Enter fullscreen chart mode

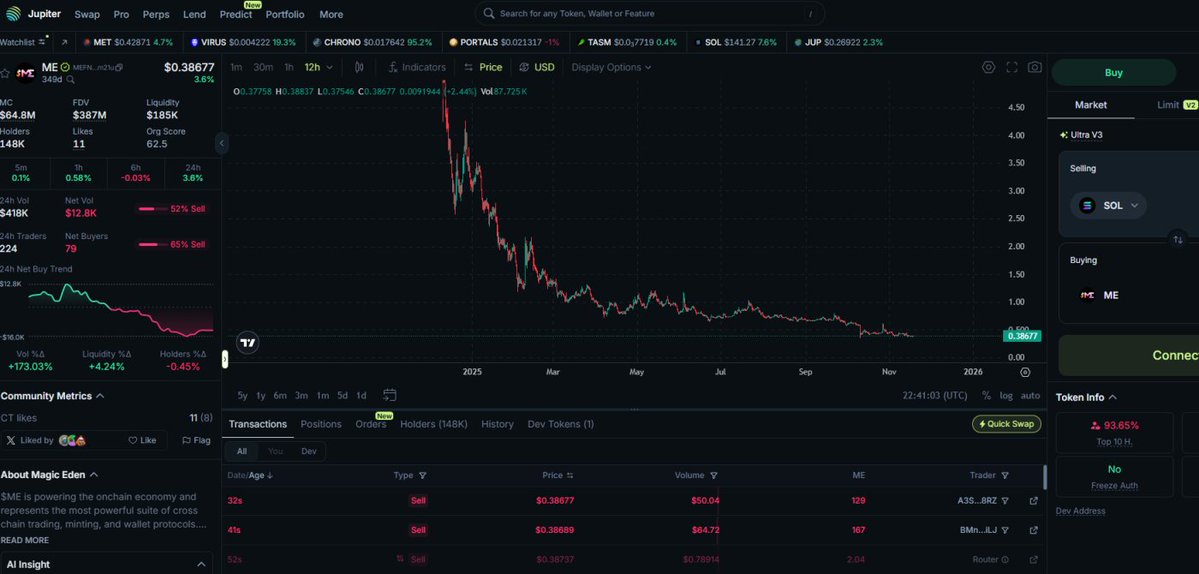[1012, 67]
